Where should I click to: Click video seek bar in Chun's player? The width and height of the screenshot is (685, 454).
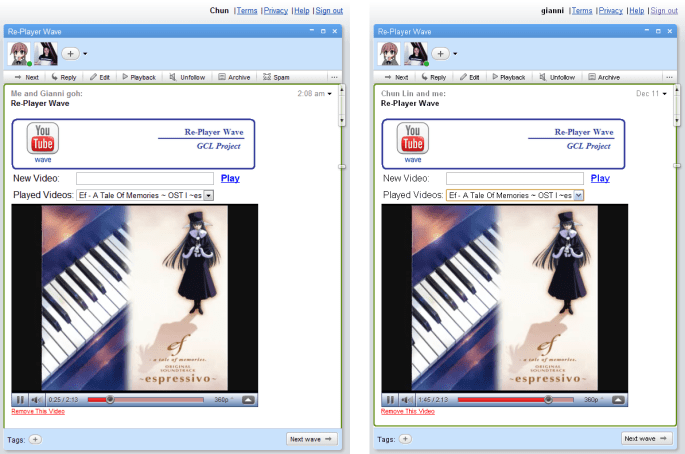(x=145, y=399)
